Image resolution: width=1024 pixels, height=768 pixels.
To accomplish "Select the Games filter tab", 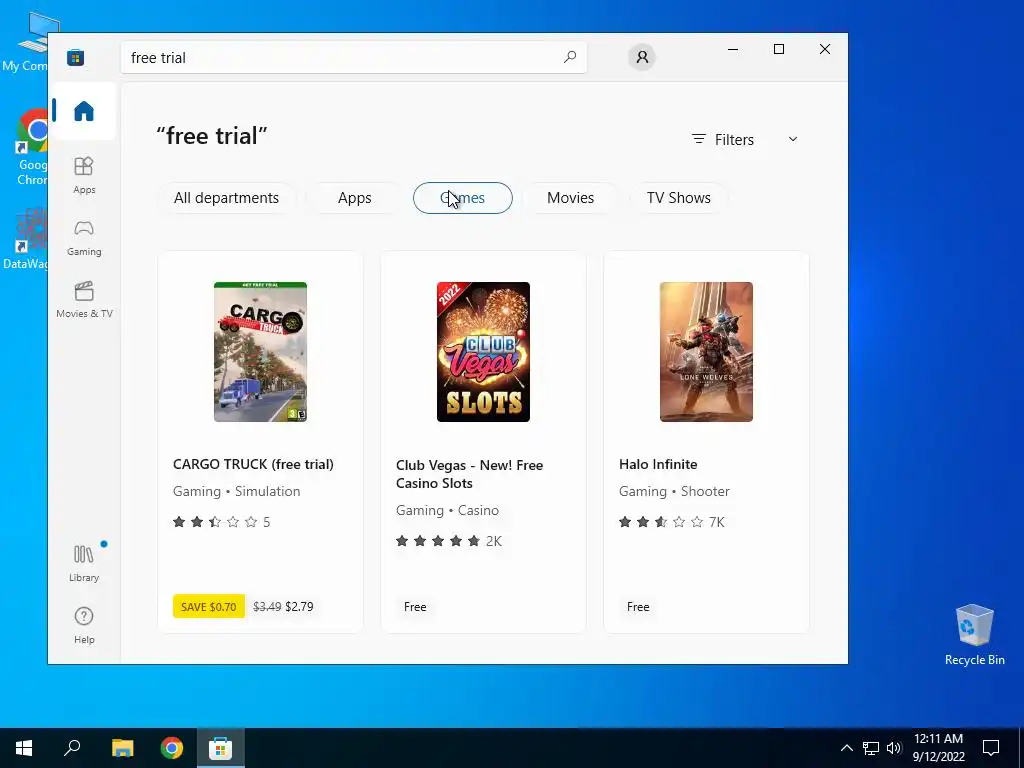I will [x=462, y=198].
